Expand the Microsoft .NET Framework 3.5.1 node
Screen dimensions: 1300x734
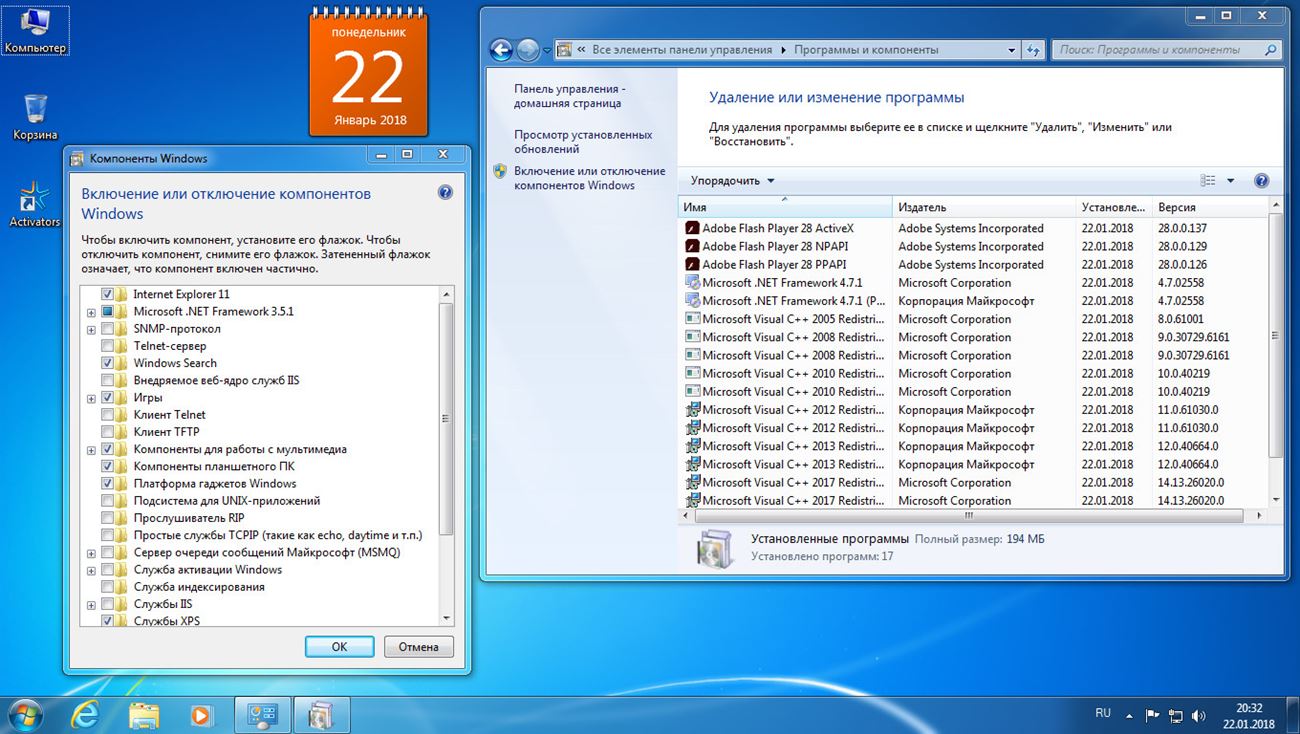click(x=91, y=312)
